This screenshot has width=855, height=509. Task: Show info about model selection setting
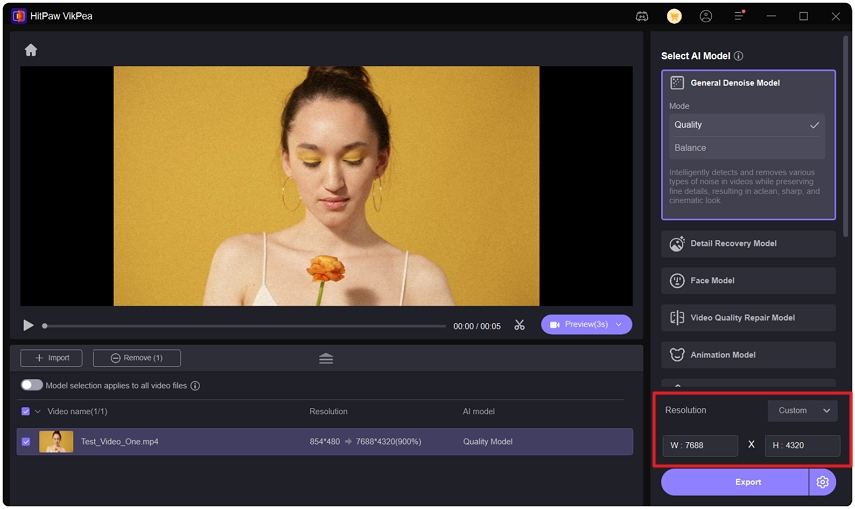(x=195, y=386)
